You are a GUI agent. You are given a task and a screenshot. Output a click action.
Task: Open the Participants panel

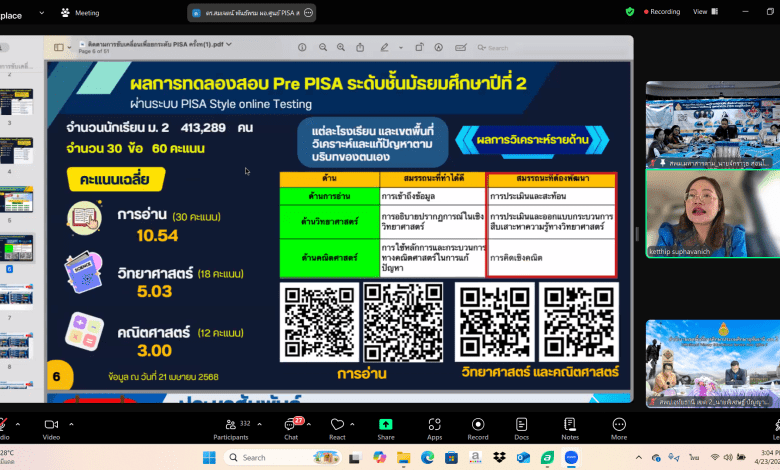click(230, 426)
